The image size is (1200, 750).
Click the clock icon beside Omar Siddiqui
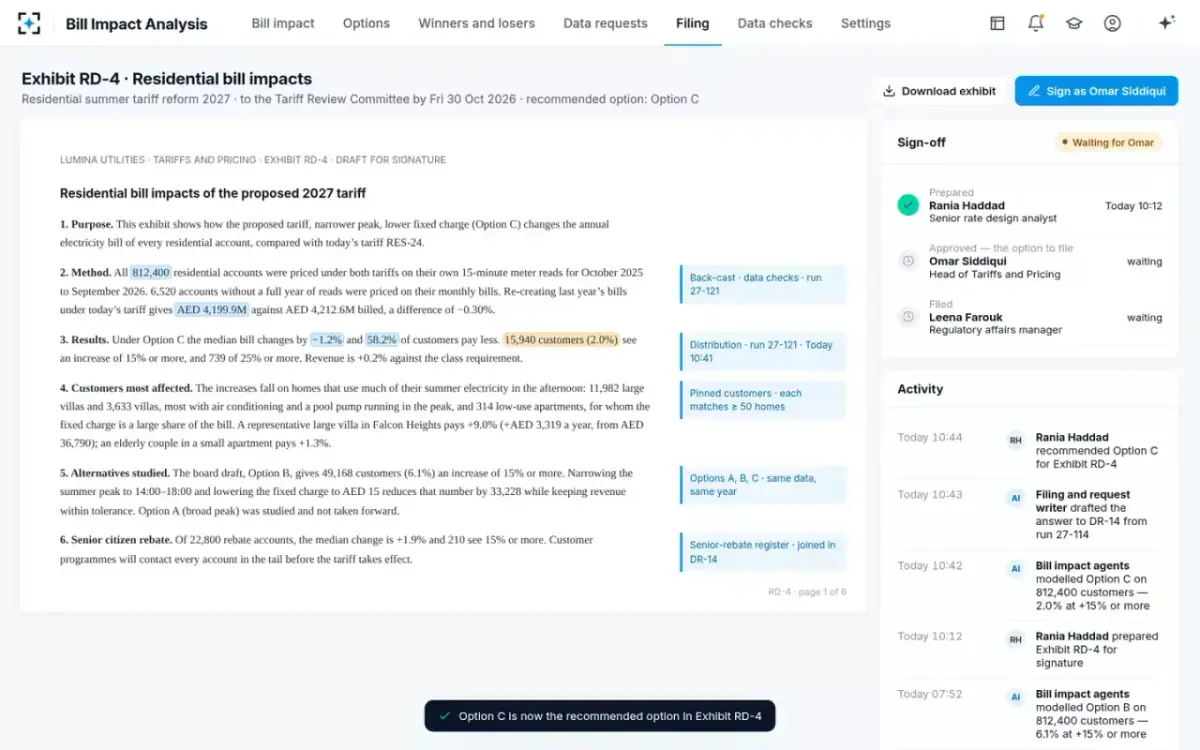908,261
